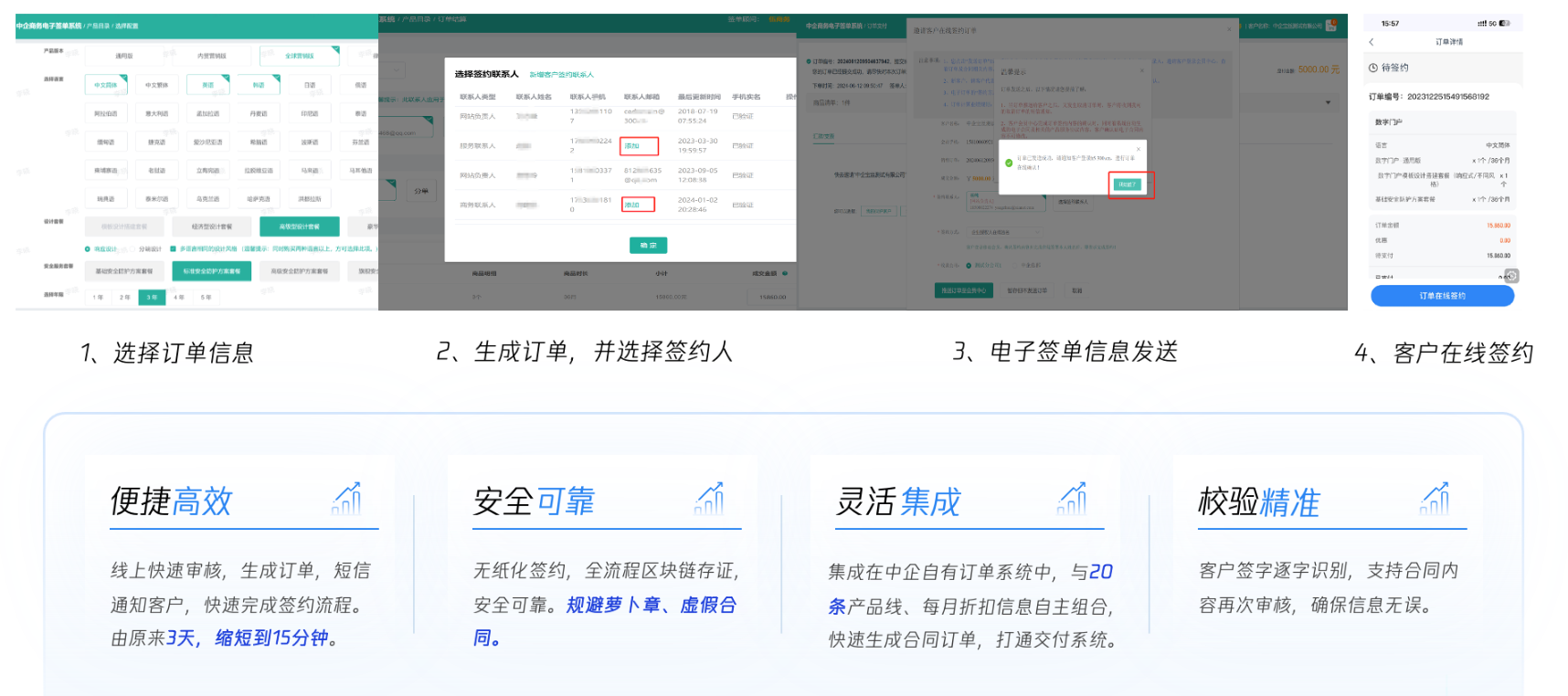Choose the 3年 duration option
Viewport: 1568px width, 696px height.
pyautogui.click(x=152, y=297)
